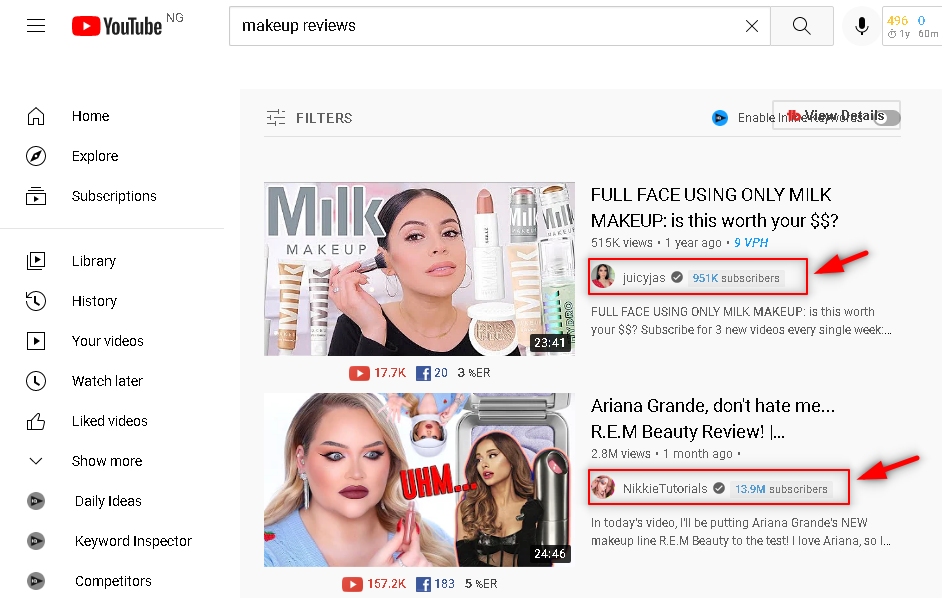Click R.E.M Beauty video description snippet
Viewport: 942px width, 598px height.
tap(741, 531)
